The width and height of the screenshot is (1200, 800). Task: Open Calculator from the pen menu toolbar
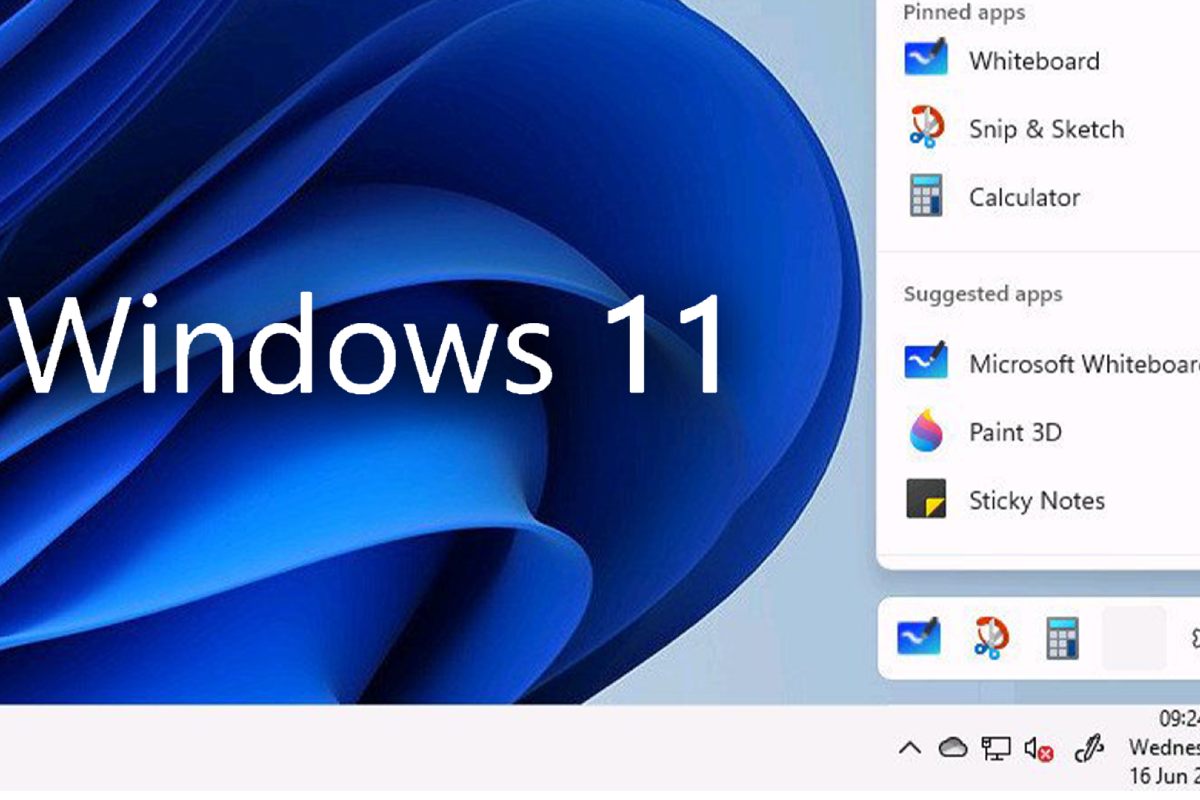(1062, 638)
